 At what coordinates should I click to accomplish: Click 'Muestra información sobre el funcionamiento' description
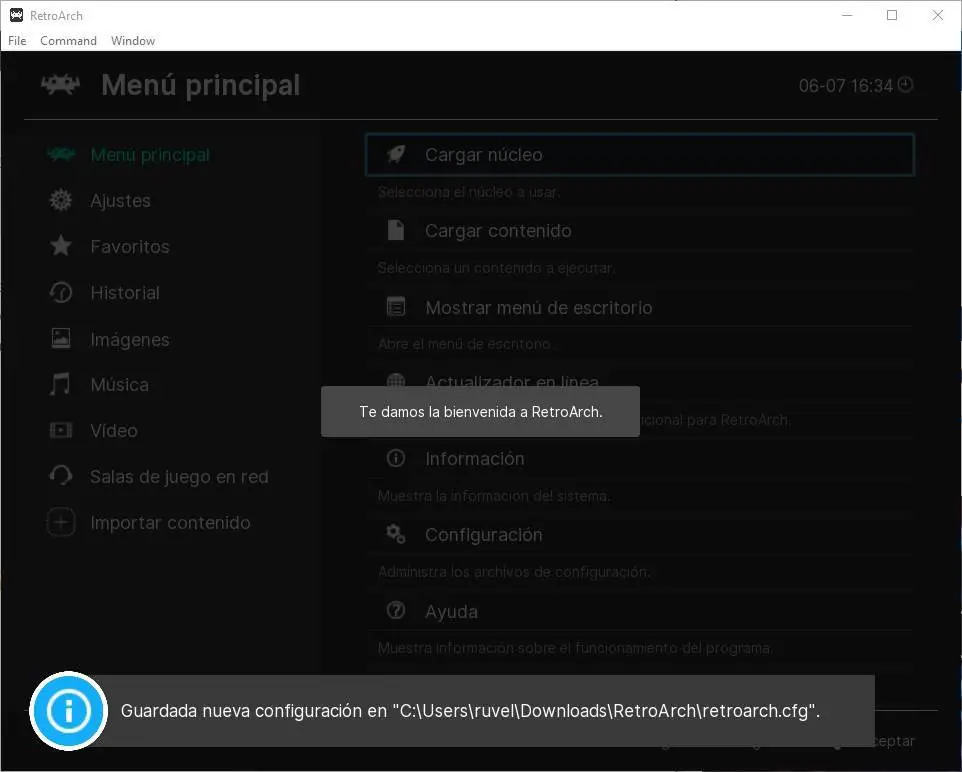pos(575,648)
